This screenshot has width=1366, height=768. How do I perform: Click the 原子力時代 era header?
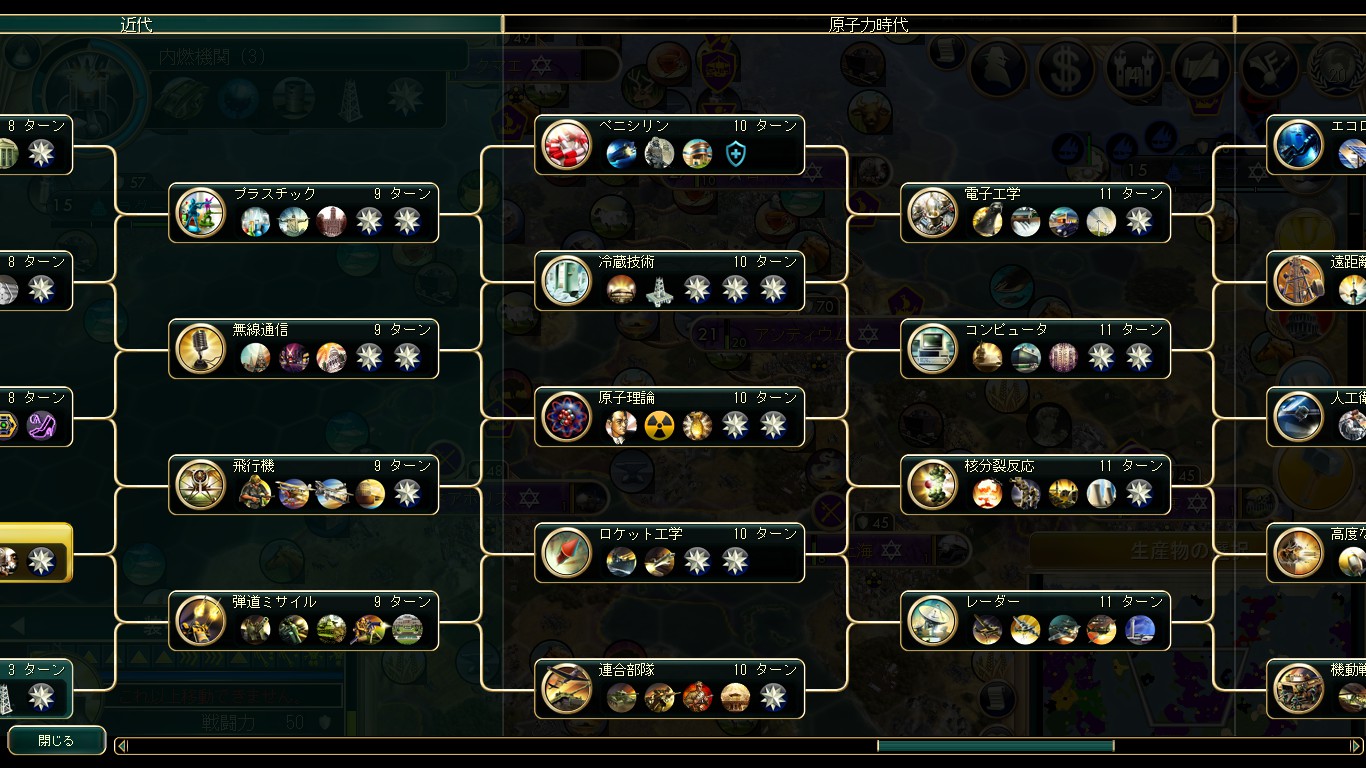868,24
